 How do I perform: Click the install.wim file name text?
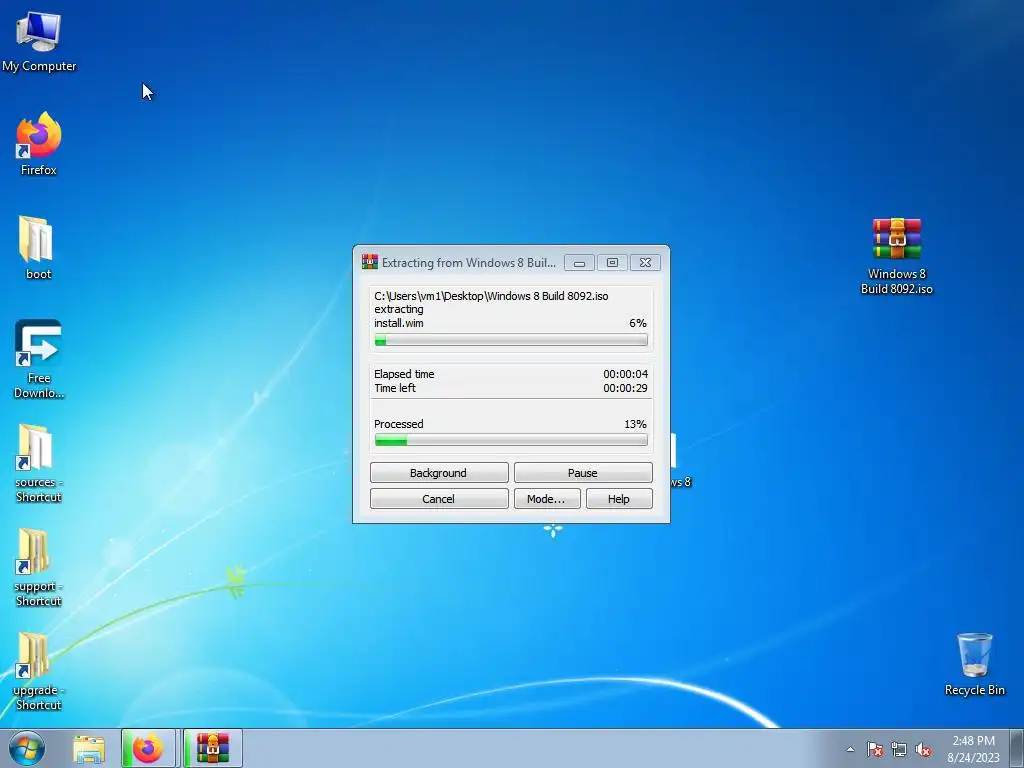(x=398, y=323)
